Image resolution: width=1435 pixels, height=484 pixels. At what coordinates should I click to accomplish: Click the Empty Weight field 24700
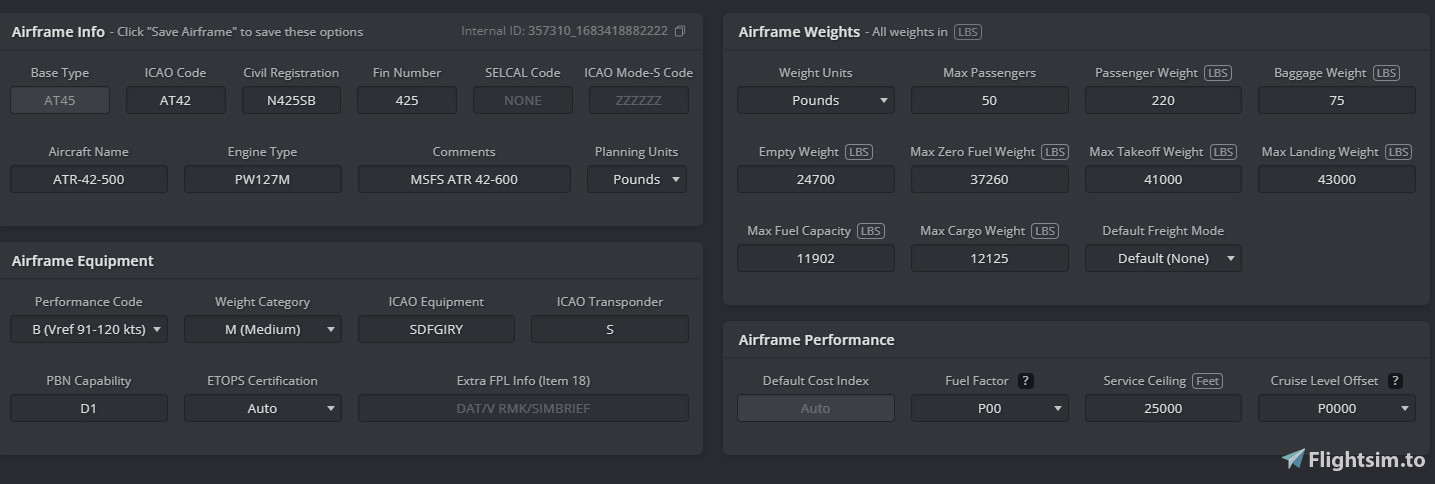coord(815,180)
